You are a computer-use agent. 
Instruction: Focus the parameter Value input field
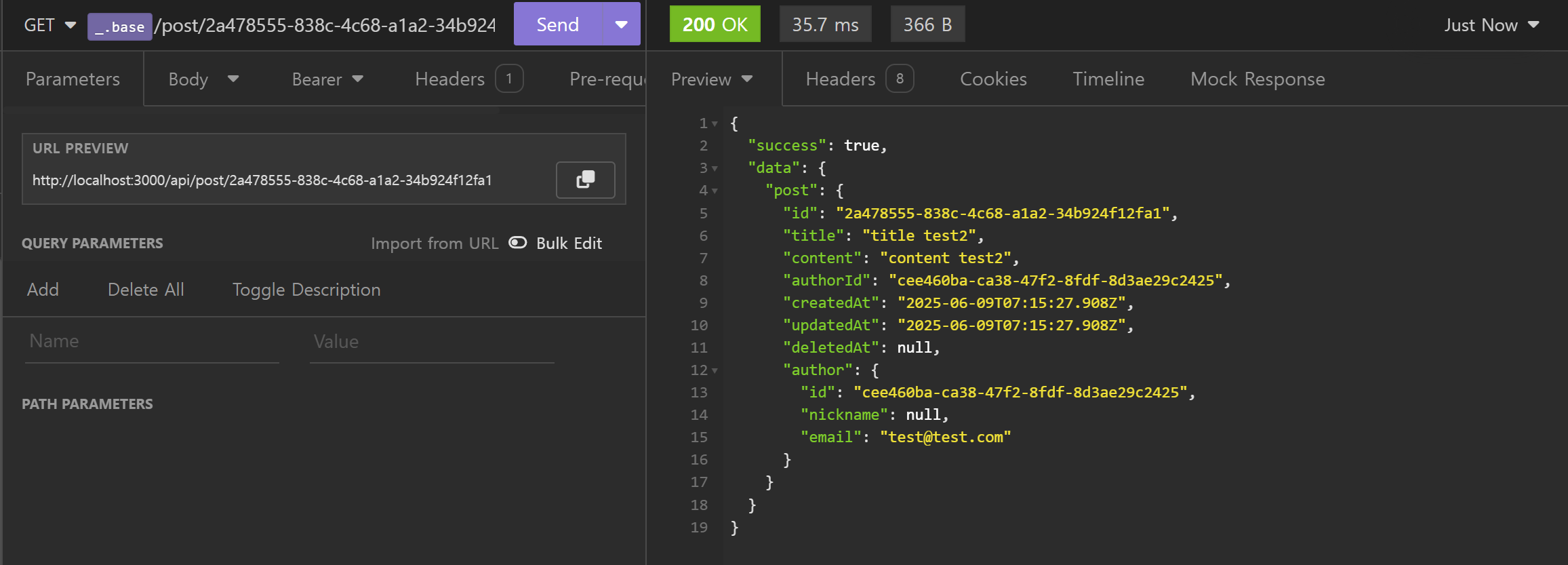pyautogui.click(x=432, y=341)
